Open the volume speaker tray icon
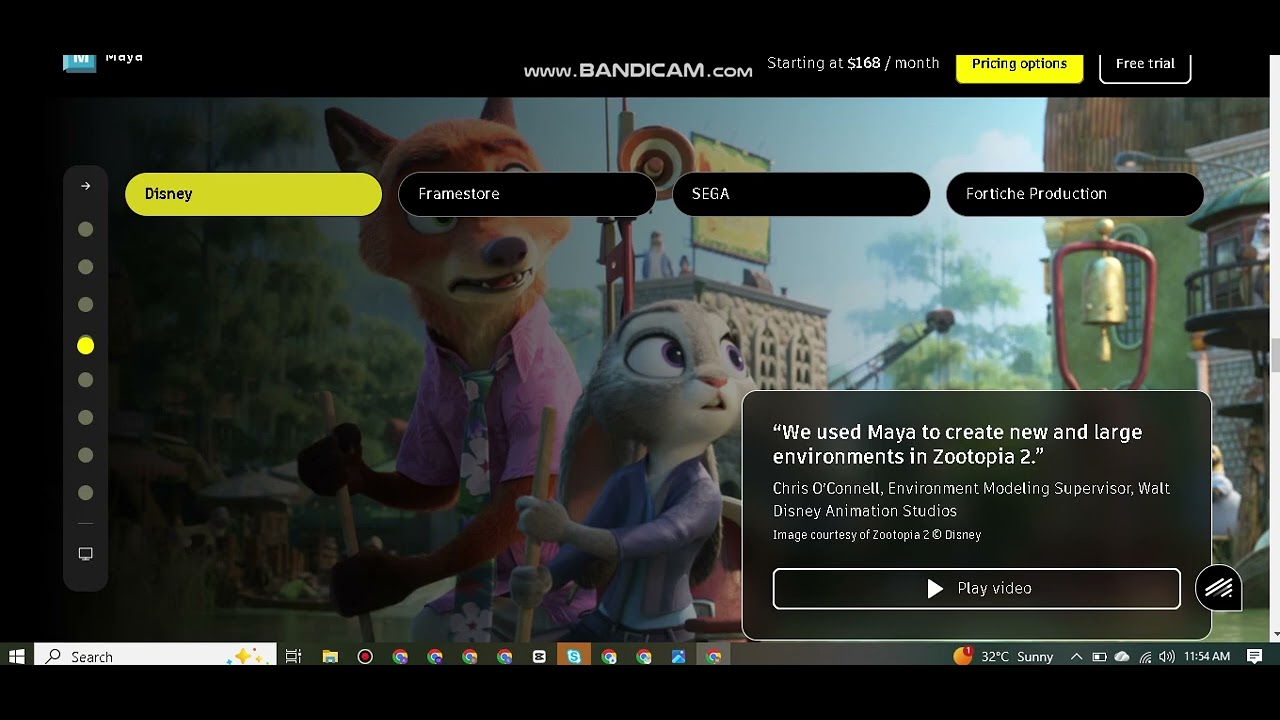The image size is (1280, 720). click(1166, 656)
